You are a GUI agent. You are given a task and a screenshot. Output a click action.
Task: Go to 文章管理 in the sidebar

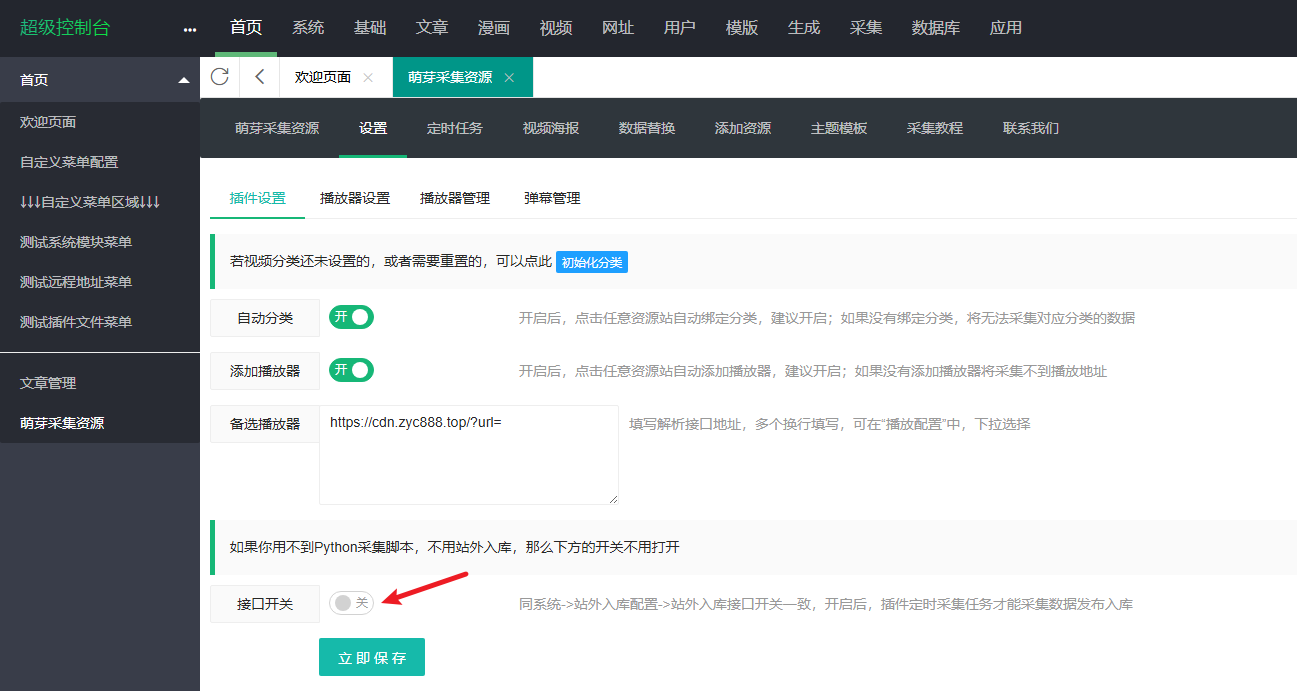(48, 383)
